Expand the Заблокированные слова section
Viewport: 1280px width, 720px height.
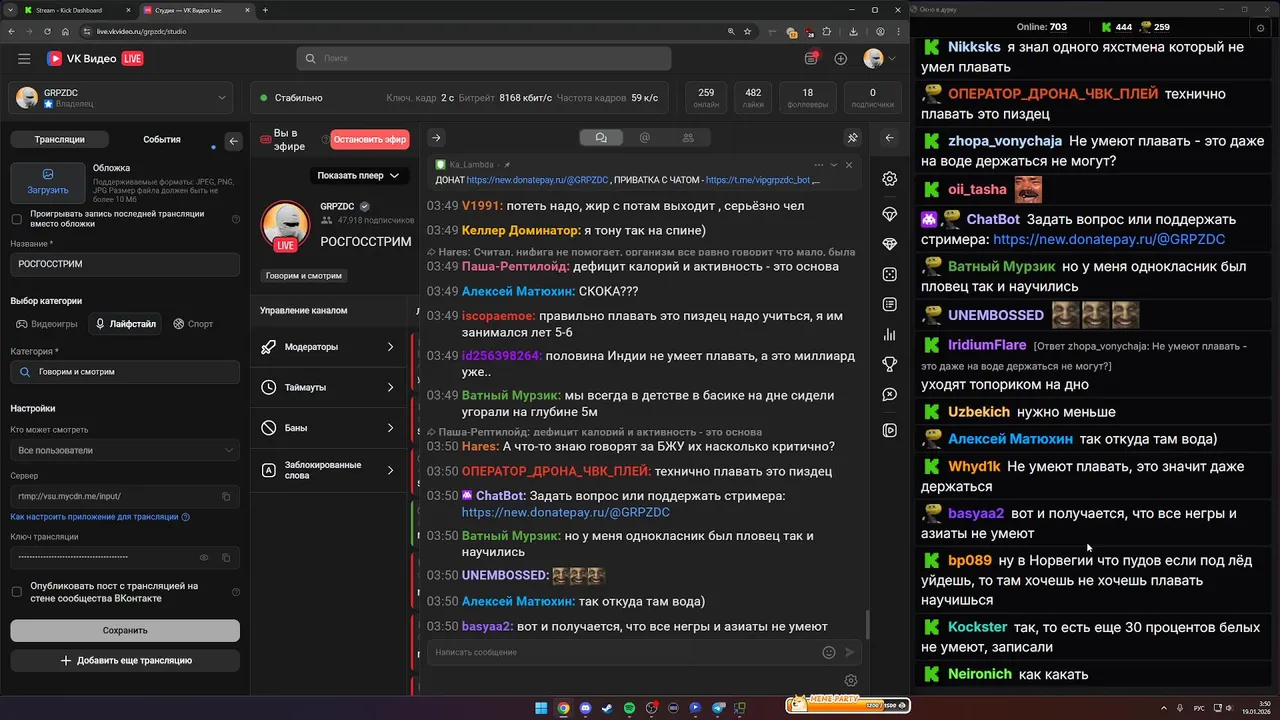[330, 470]
